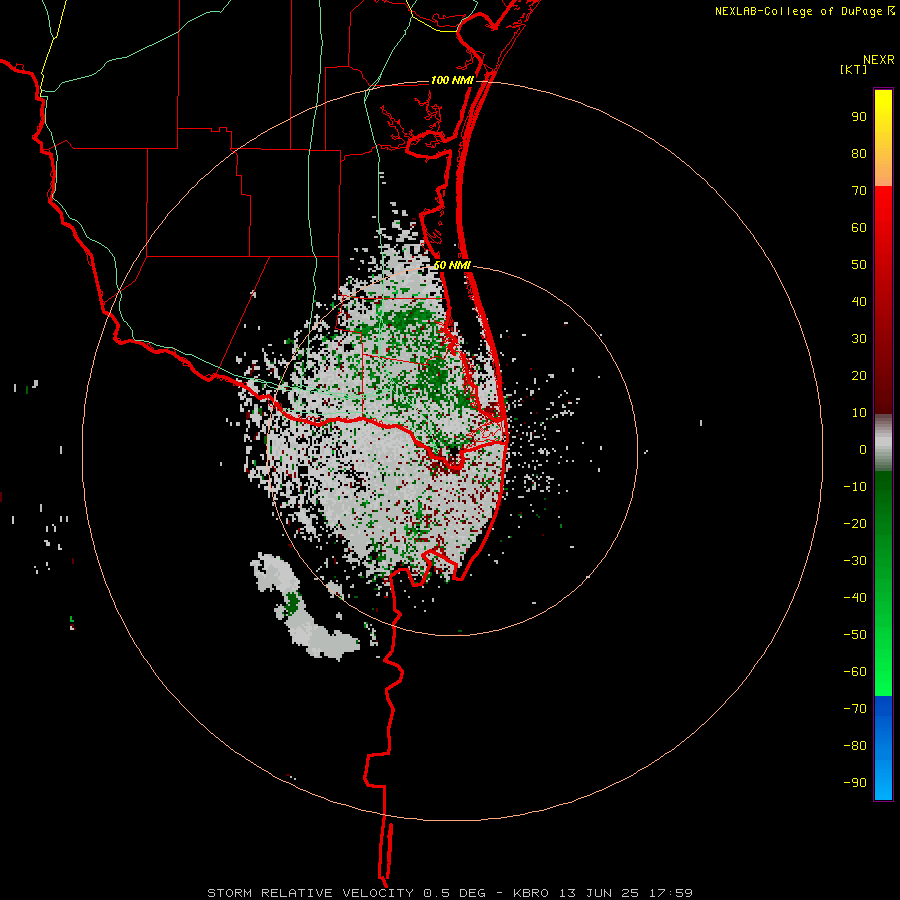Click the -90 scale value

coord(855,783)
